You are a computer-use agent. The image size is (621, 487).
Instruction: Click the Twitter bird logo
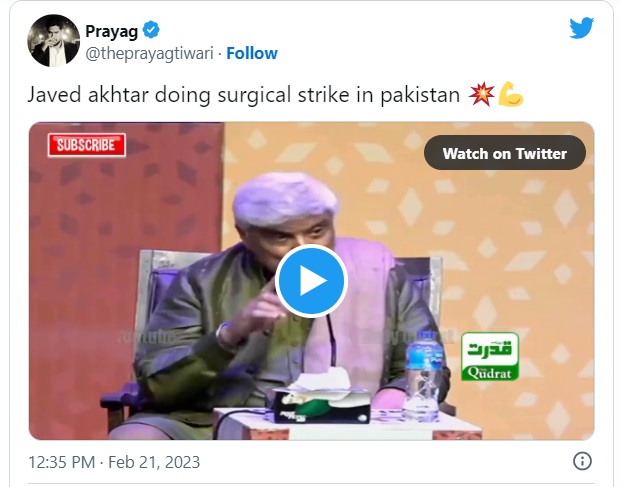[x=581, y=28]
